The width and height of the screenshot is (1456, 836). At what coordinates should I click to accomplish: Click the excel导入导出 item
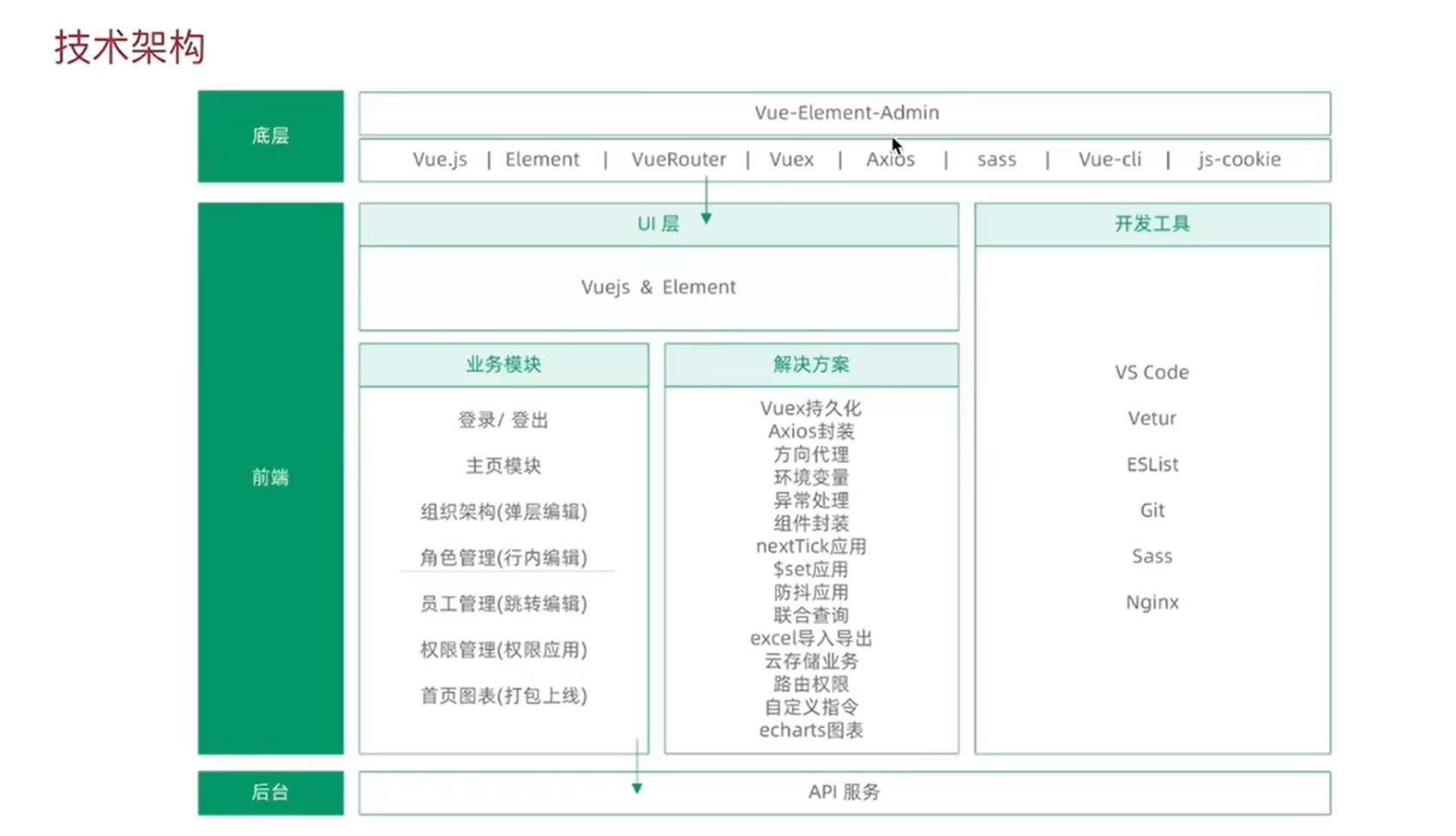pos(811,639)
